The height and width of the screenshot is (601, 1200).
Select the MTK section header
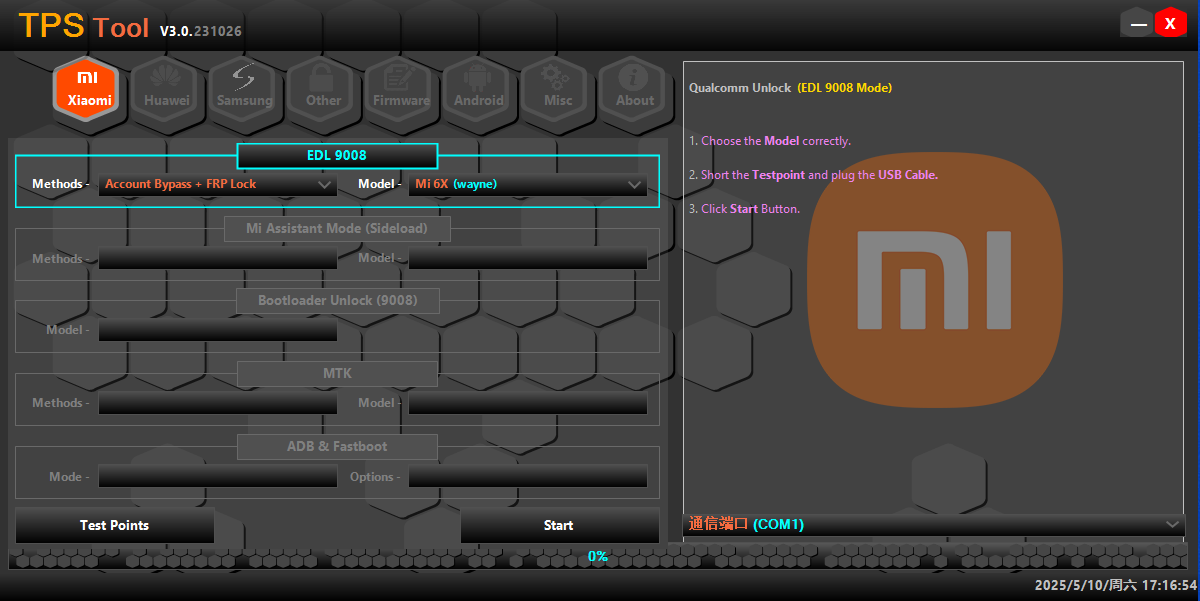pyautogui.click(x=337, y=374)
